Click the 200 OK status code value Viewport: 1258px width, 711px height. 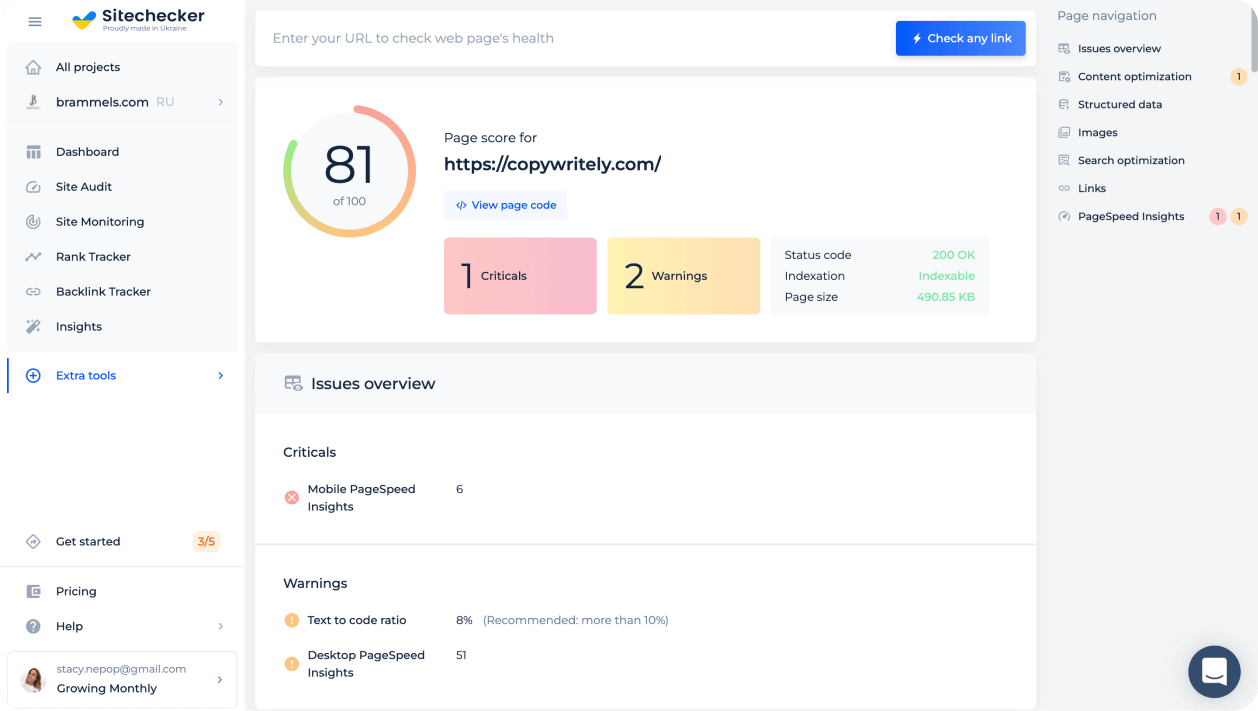click(x=954, y=255)
